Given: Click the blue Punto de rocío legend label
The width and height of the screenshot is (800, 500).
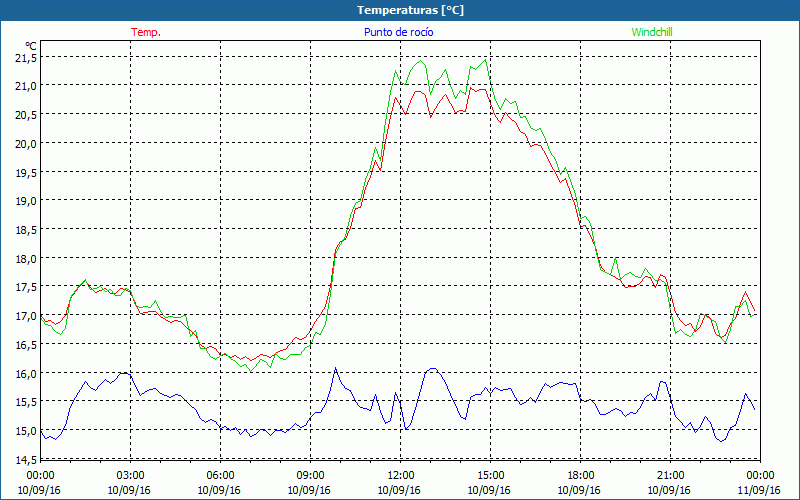Looking at the screenshot, I should [x=398, y=32].
